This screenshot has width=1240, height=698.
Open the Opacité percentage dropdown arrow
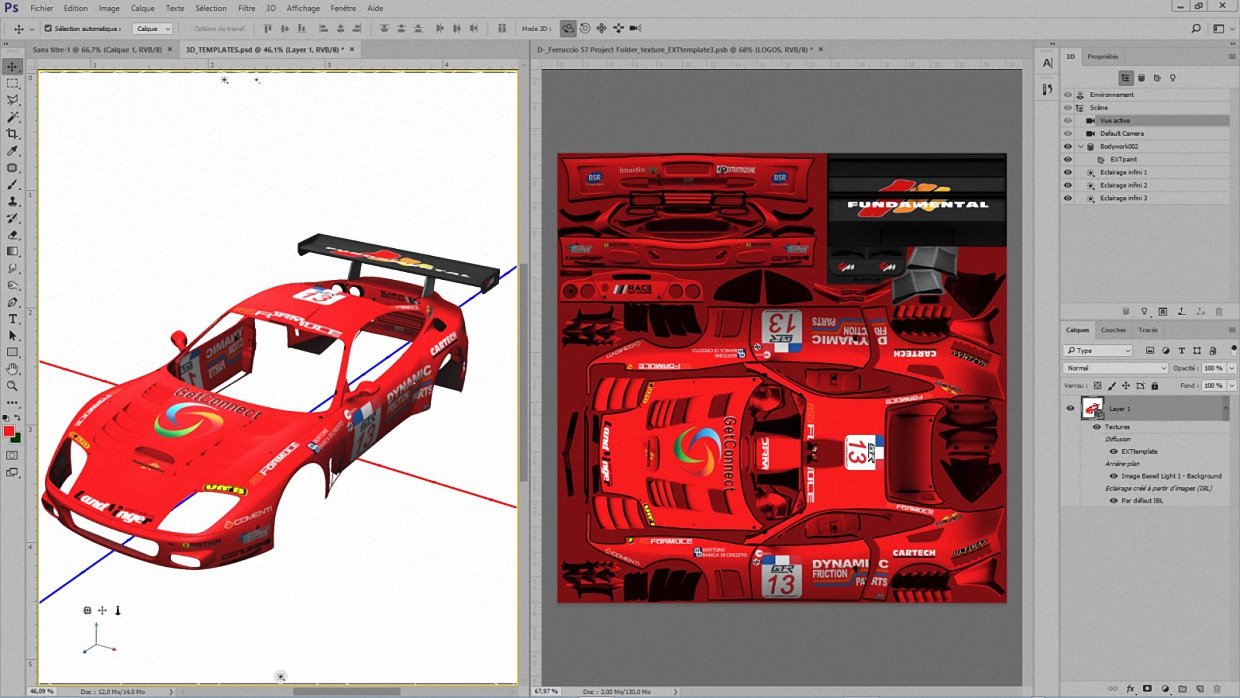tap(1230, 368)
